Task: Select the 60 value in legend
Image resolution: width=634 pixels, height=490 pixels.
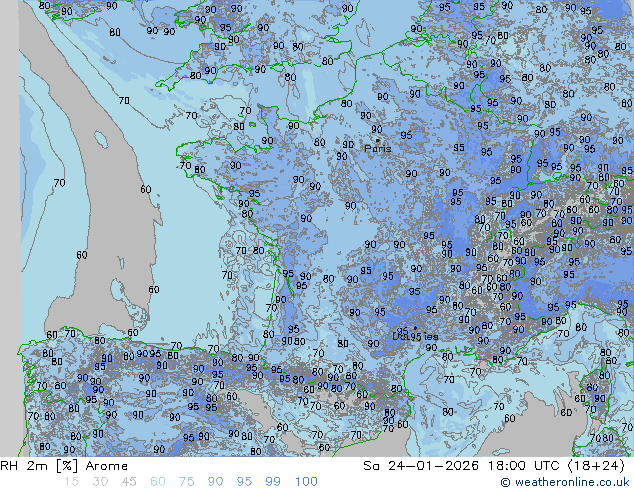Action: (158, 481)
